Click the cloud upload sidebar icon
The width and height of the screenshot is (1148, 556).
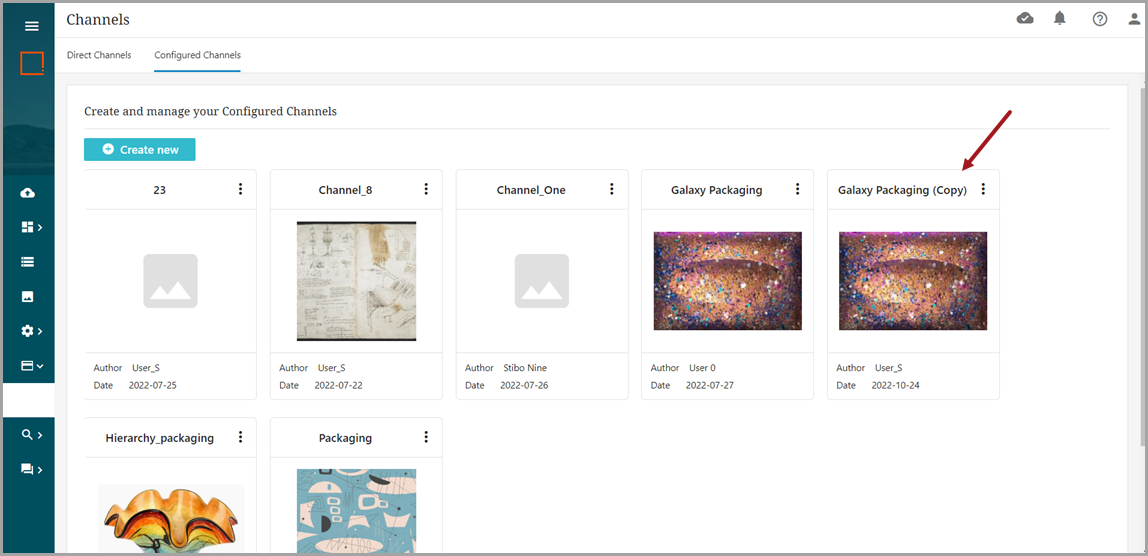point(28,193)
